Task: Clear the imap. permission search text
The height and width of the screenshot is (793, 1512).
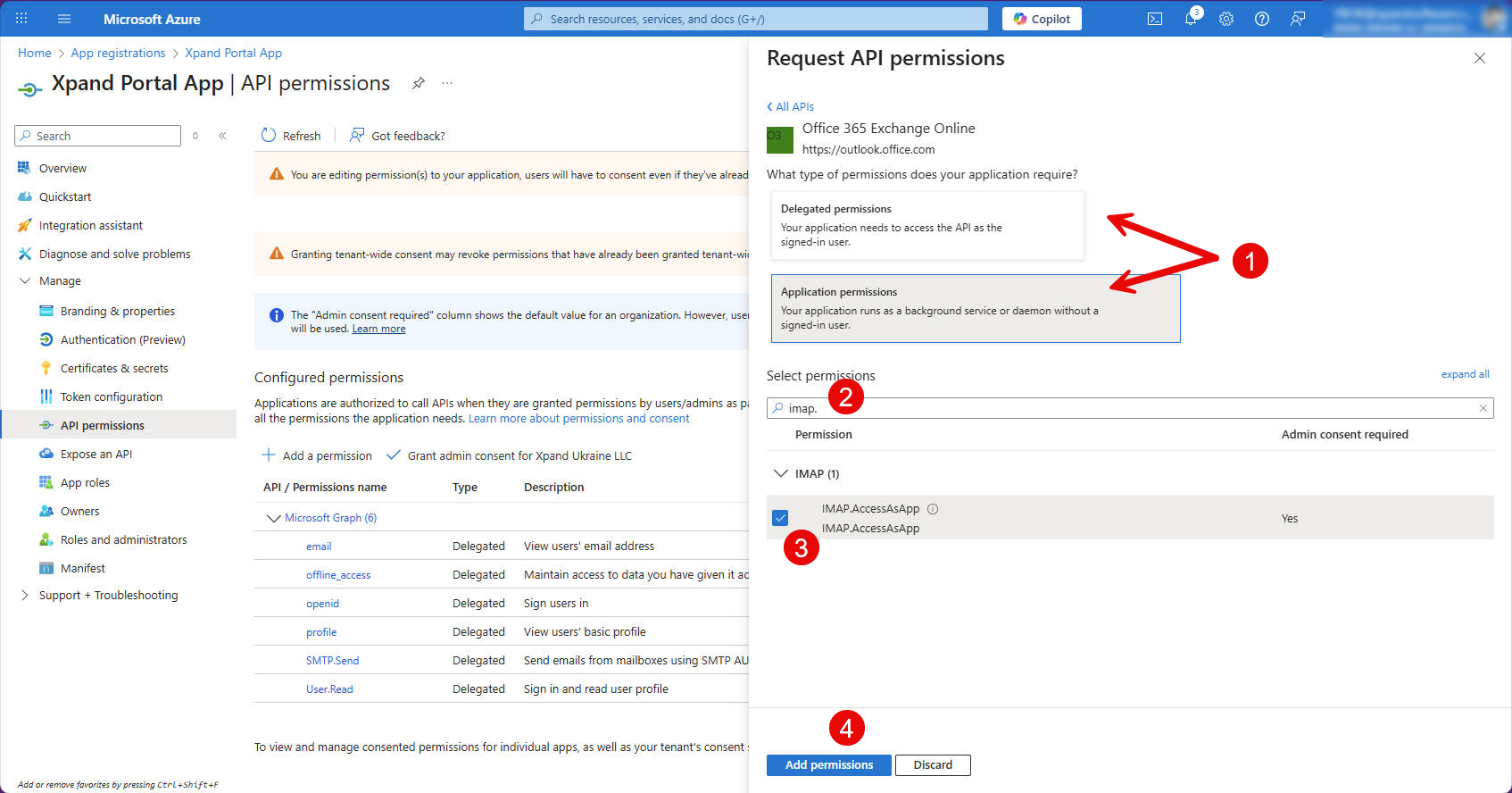Action: (x=1483, y=408)
